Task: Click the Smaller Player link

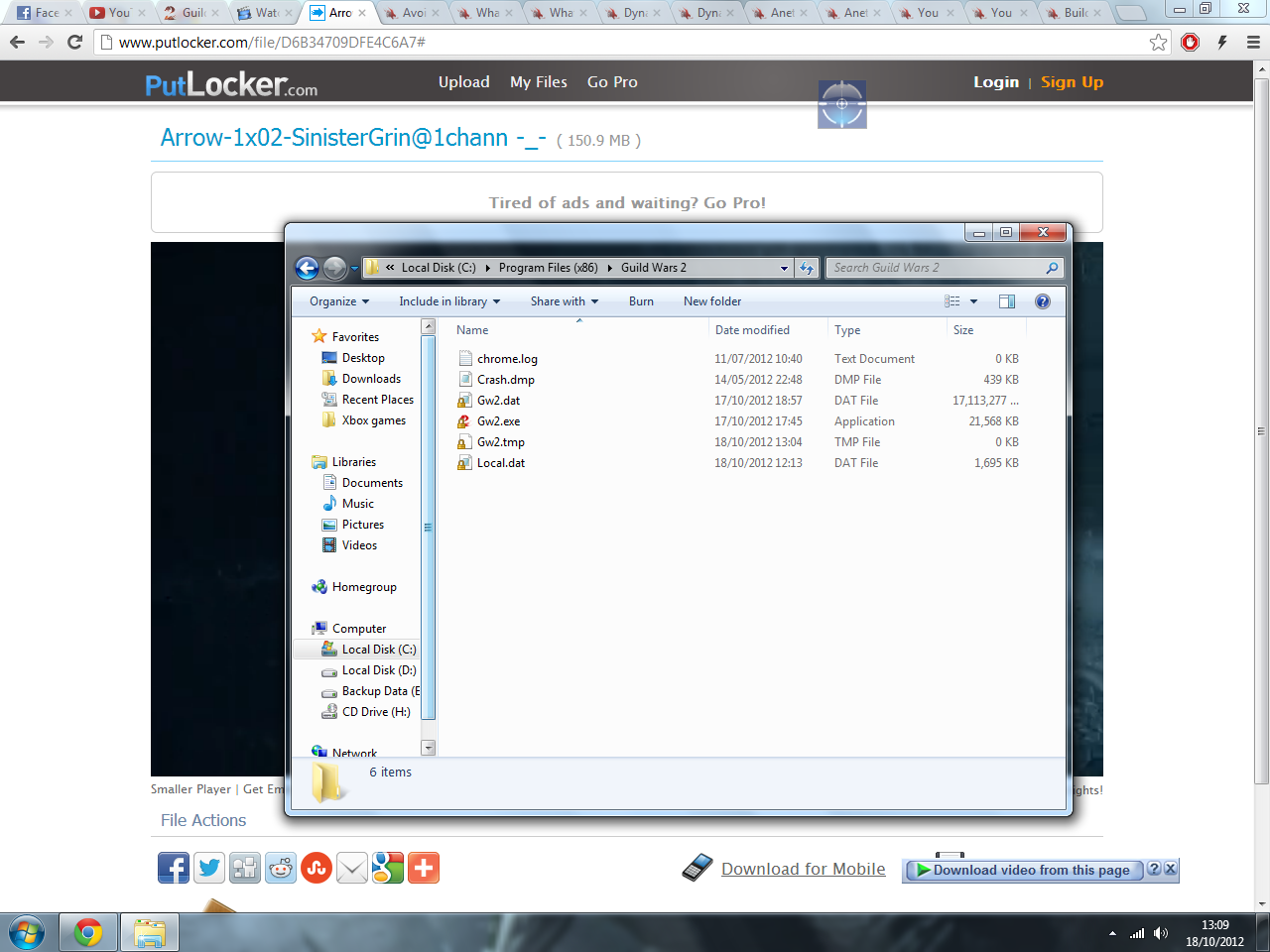Action: pyautogui.click(x=190, y=789)
